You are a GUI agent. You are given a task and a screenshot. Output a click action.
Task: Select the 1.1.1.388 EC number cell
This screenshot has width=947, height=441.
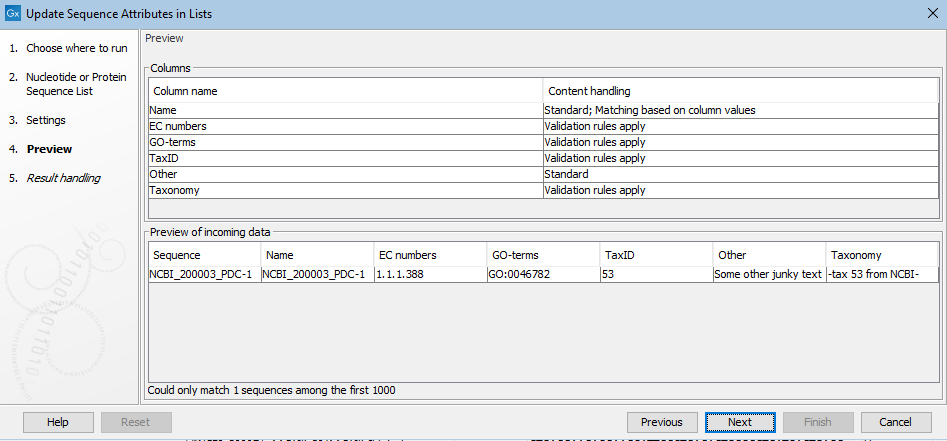coord(428,274)
